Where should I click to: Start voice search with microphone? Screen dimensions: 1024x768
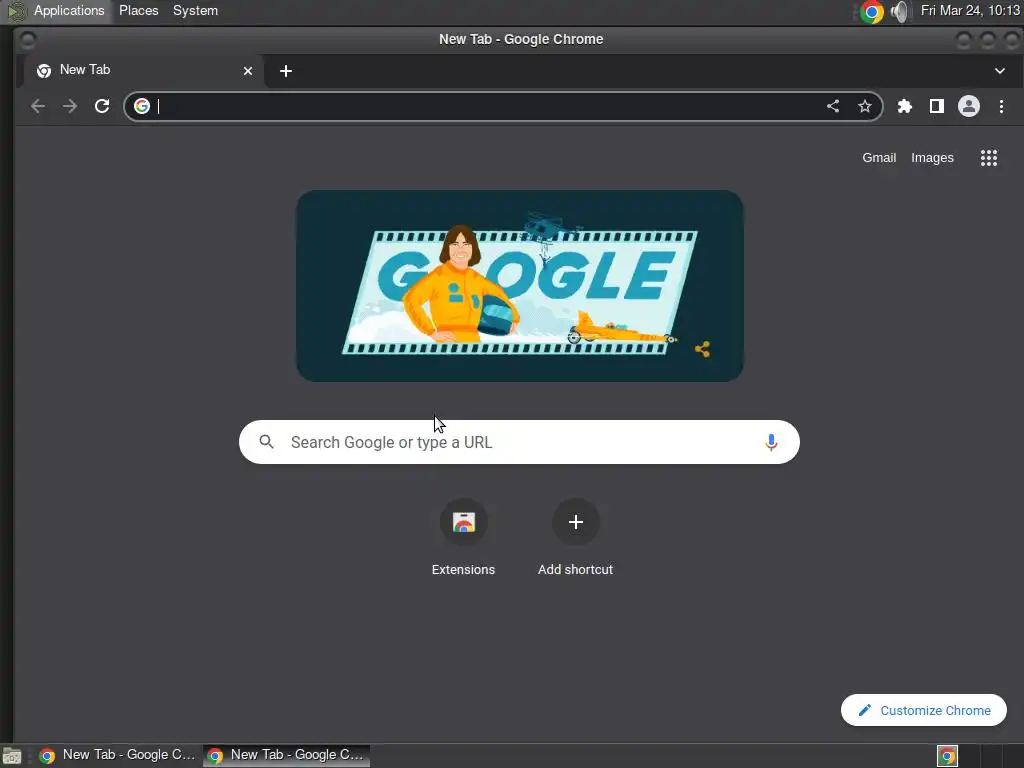(x=771, y=442)
